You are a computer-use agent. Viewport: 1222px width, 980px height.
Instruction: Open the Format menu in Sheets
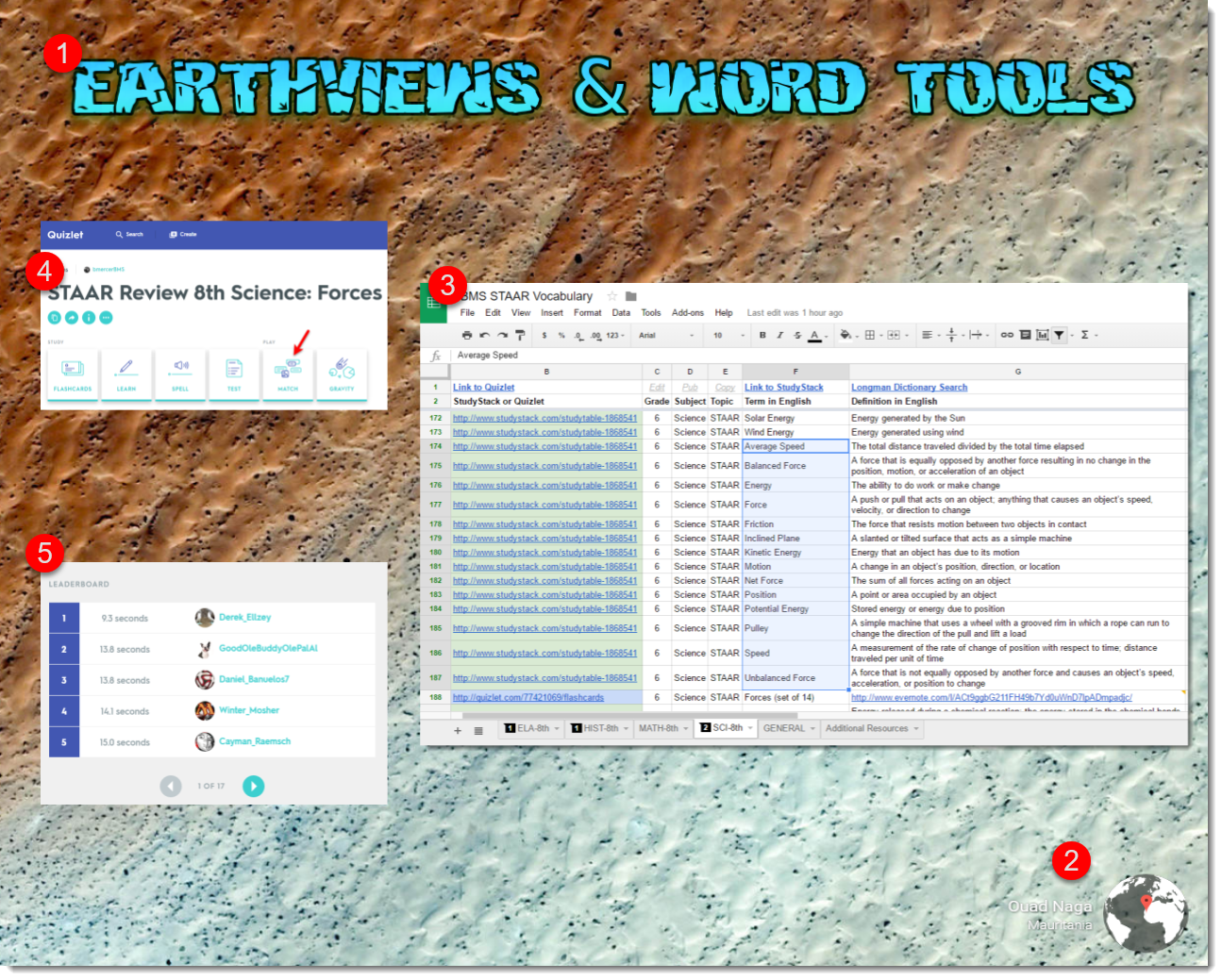pyautogui.click(x=587, y=313)
